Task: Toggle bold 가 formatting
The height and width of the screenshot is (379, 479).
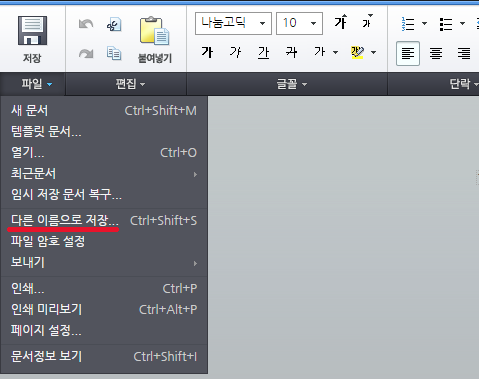Action: click(207, 52)
